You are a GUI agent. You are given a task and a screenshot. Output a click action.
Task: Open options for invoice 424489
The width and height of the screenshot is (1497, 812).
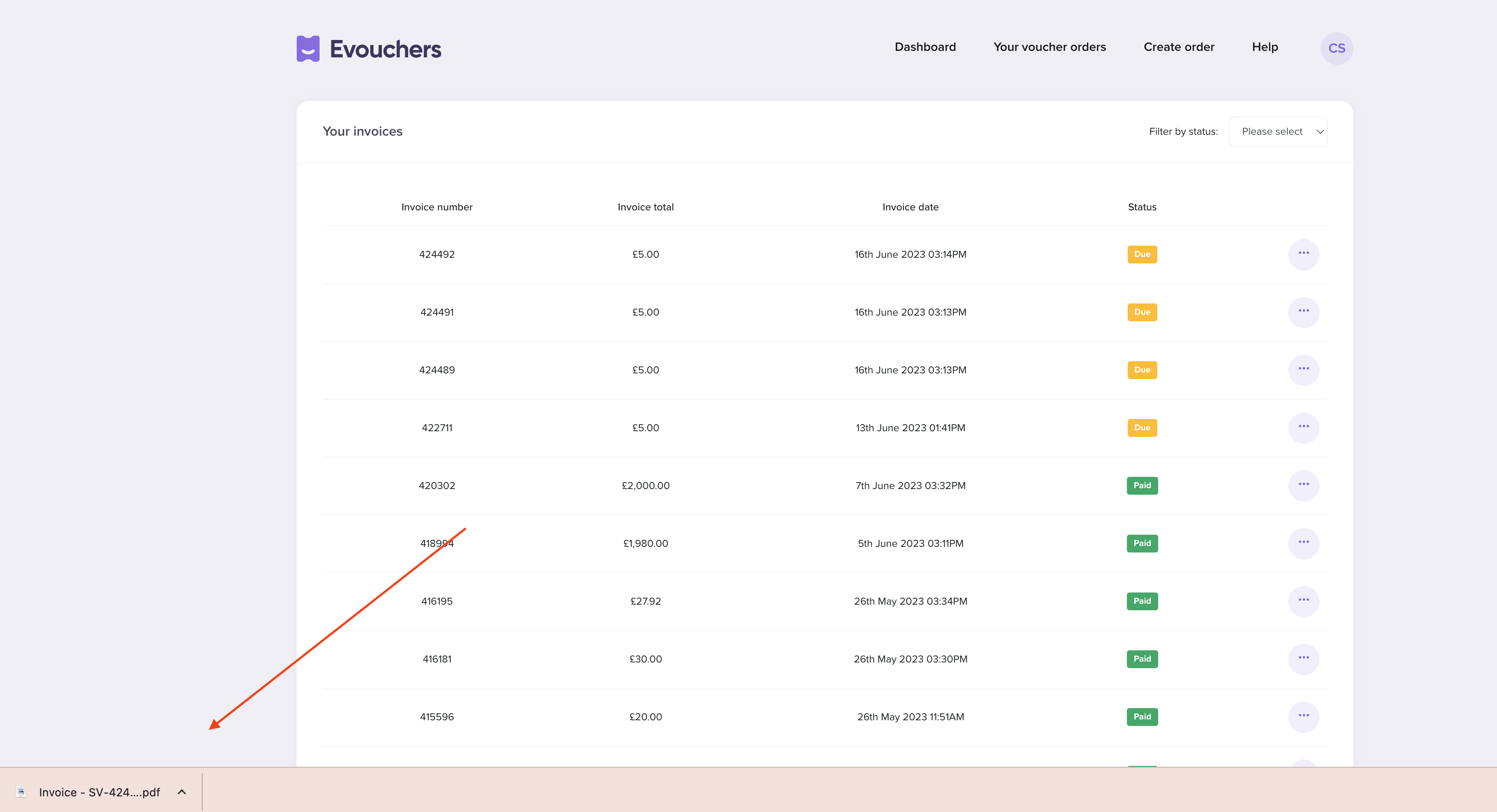coord(1303,369)
